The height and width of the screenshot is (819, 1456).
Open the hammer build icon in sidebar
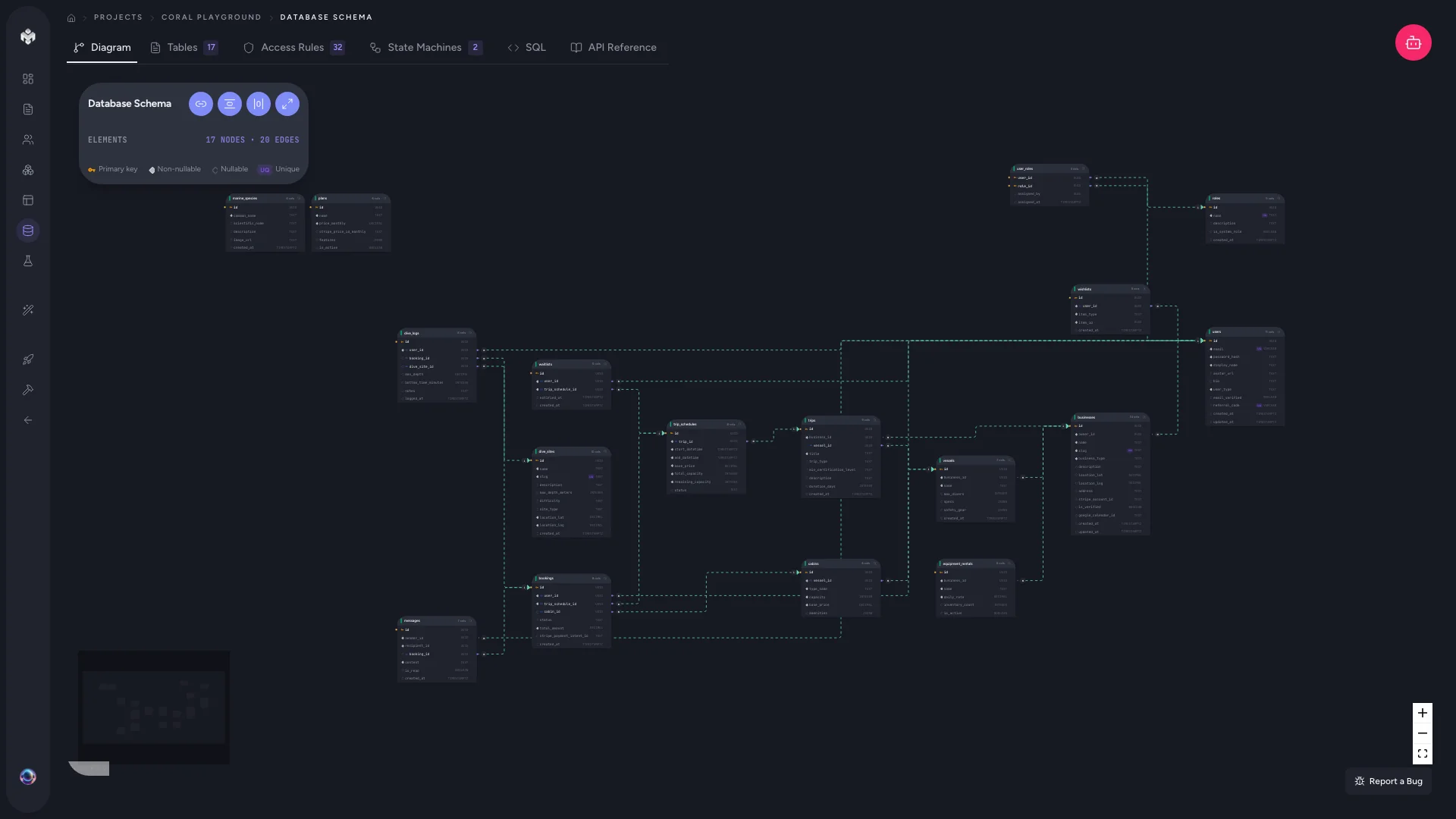[x=28, y=390]
